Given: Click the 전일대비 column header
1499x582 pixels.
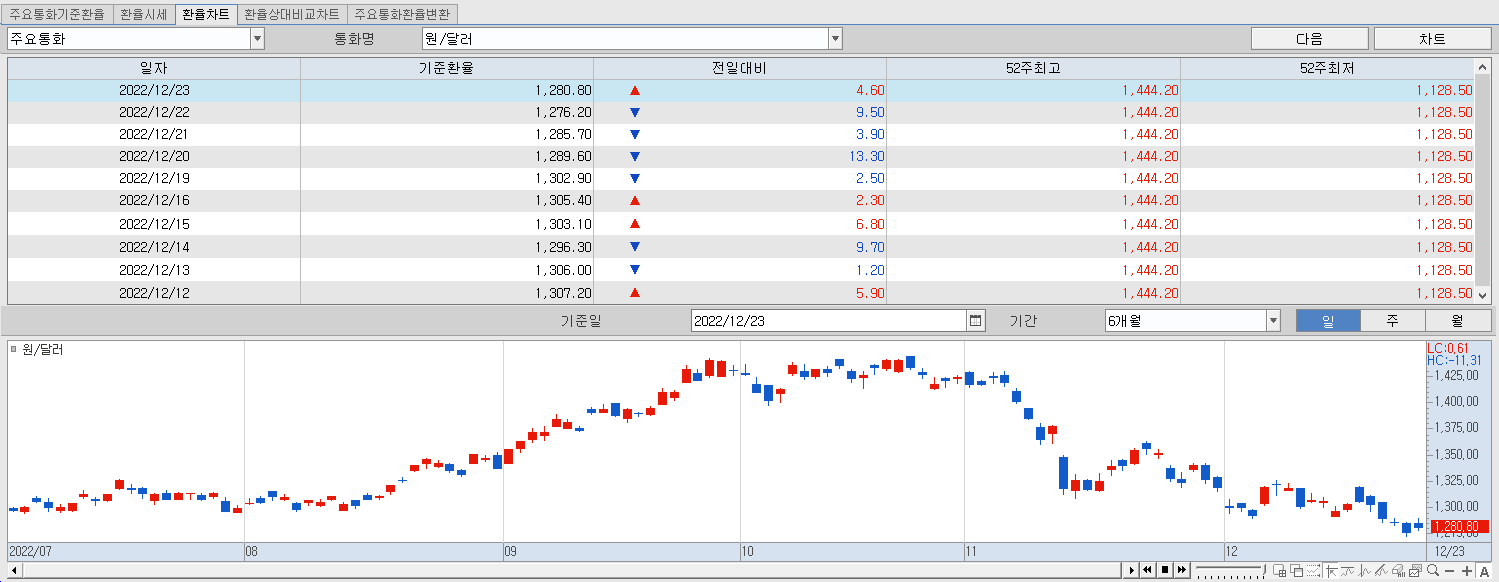Looking at the screenshot, I should click(740, 69).
